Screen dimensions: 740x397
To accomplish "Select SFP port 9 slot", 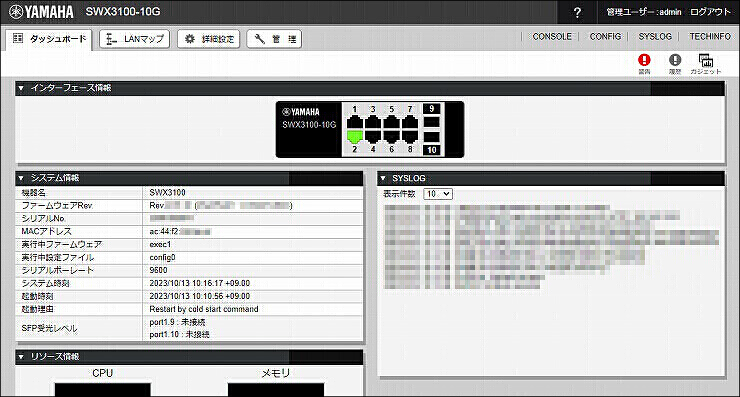I will [431, 122].
